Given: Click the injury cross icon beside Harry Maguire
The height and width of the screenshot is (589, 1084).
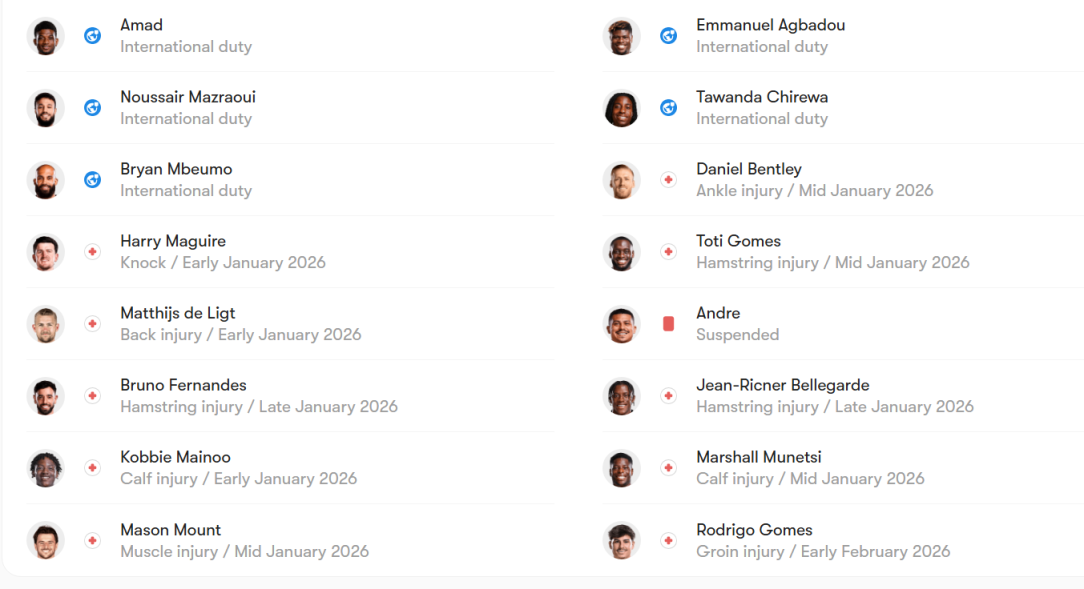Looking at the screenshot, I should 92,252.
